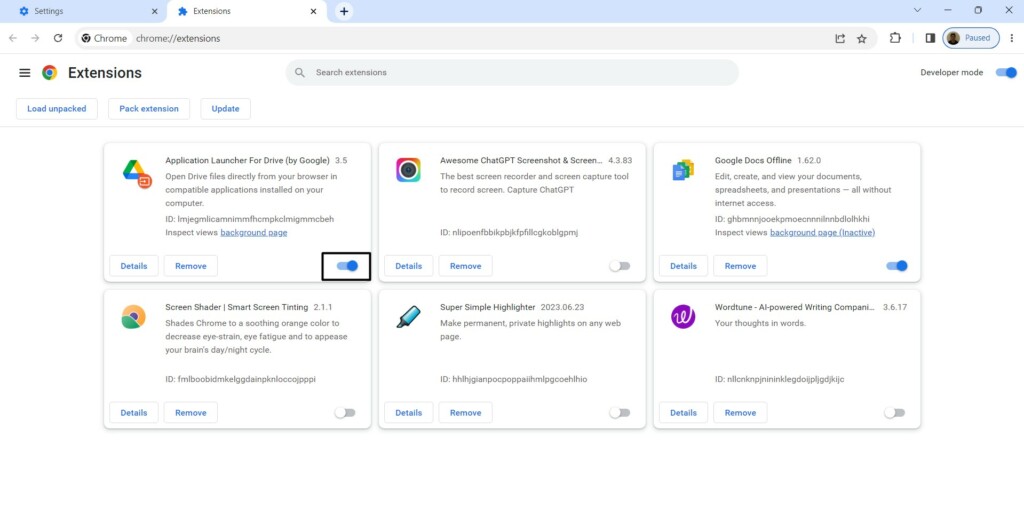Remove the Screen Shader extension
Screen dimensions: 1024x525
(190, 413)
